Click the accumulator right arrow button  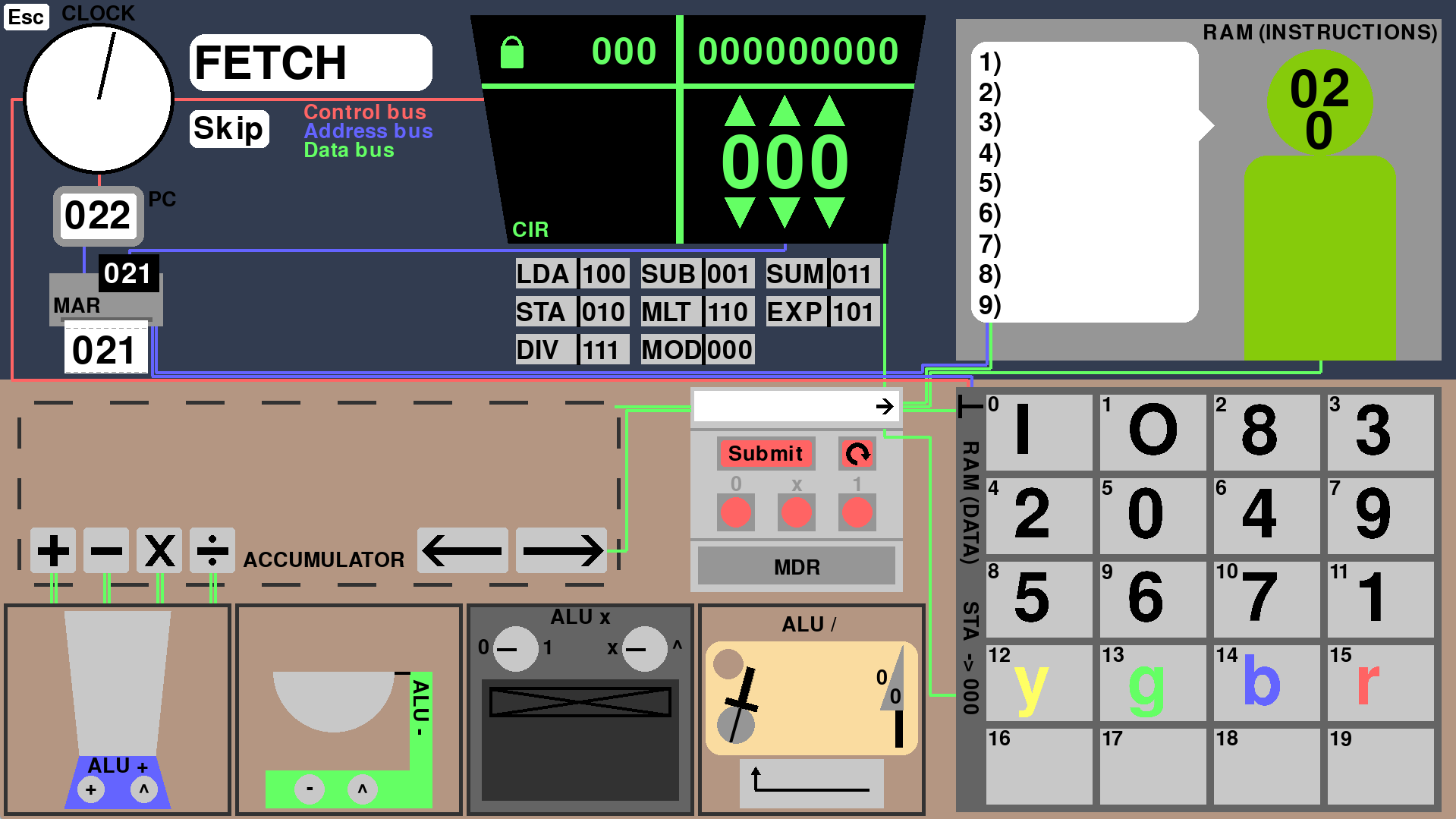point(561,550)
